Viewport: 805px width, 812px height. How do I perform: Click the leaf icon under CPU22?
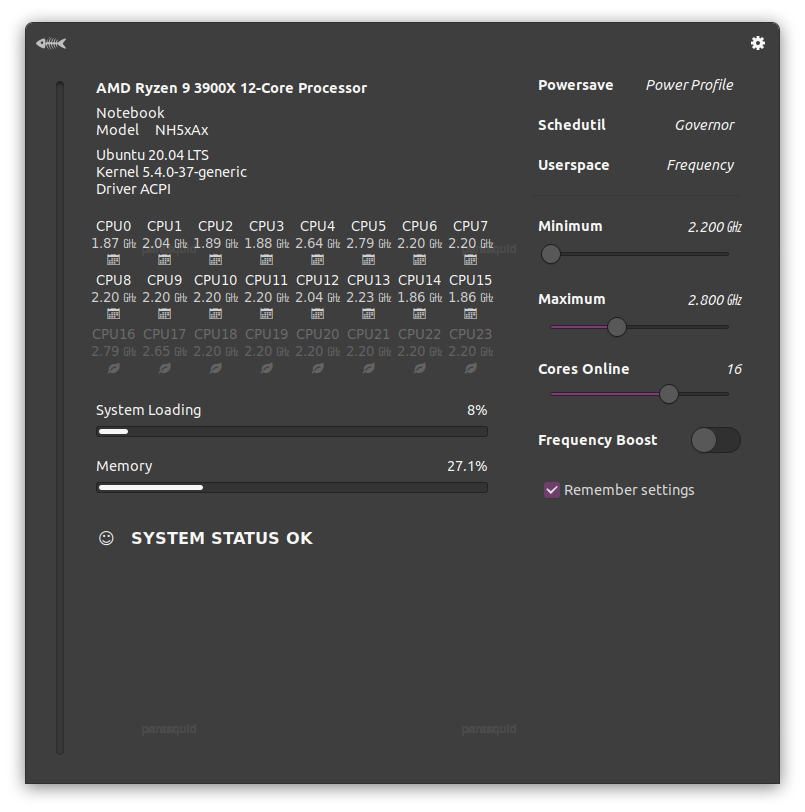click(420, 368)
